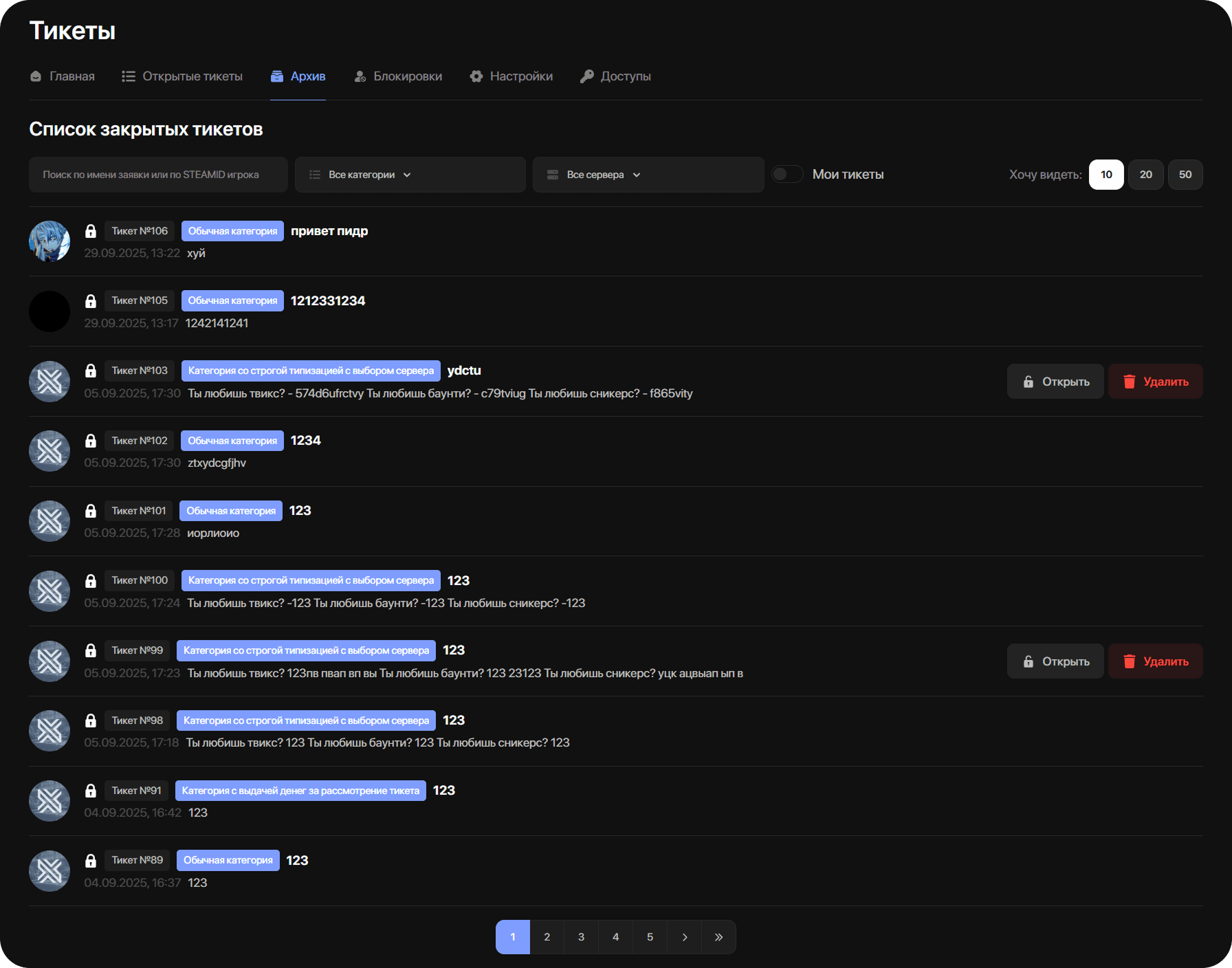The width and height of the screenshot is (1232, 968).
Task: Click the list icon of Открытые тикеты
Action: pos(129,76)
